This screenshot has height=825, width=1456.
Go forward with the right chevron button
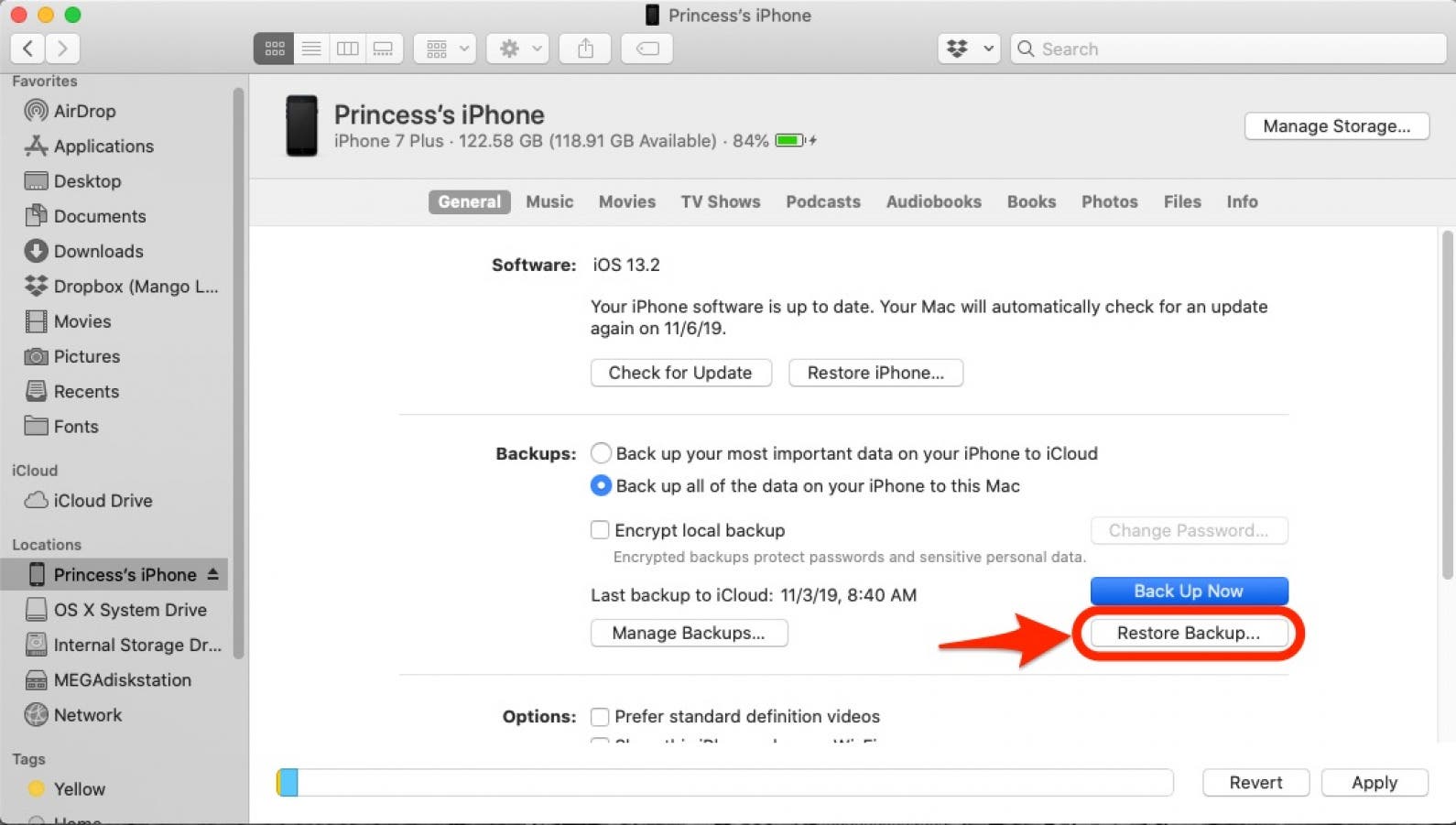62,49
